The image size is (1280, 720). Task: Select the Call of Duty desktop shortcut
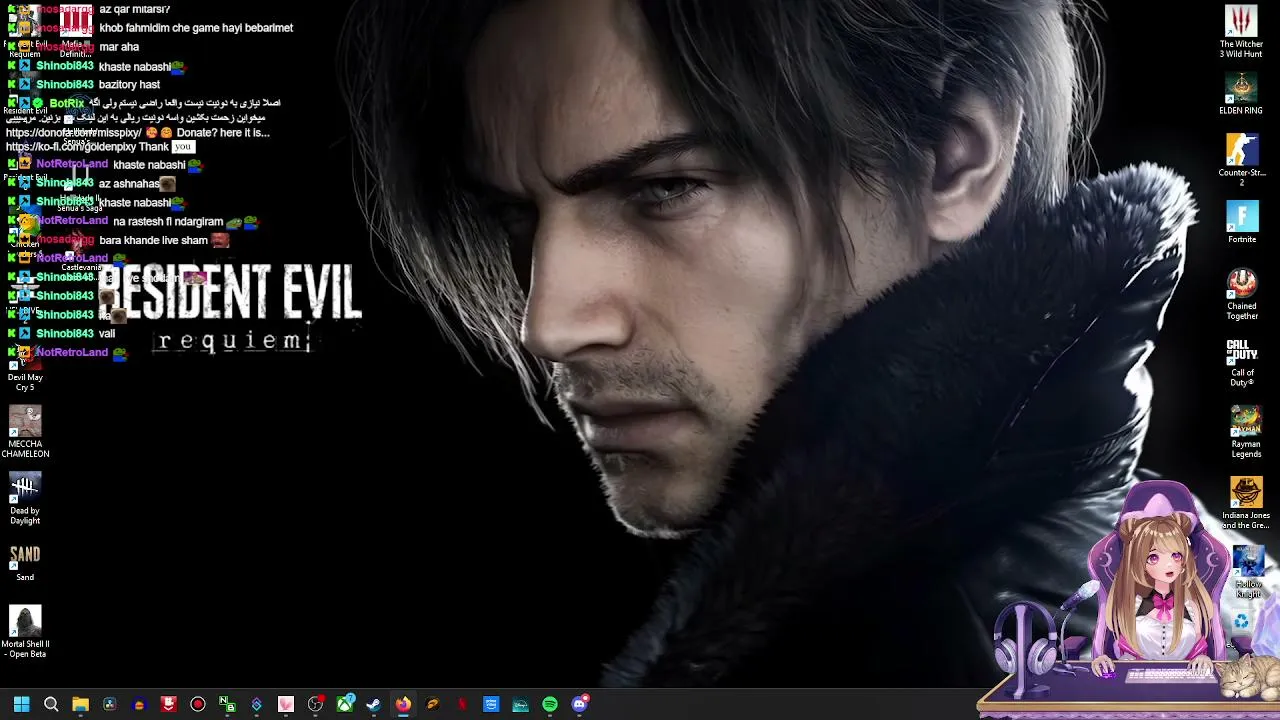coord(1242,363)
